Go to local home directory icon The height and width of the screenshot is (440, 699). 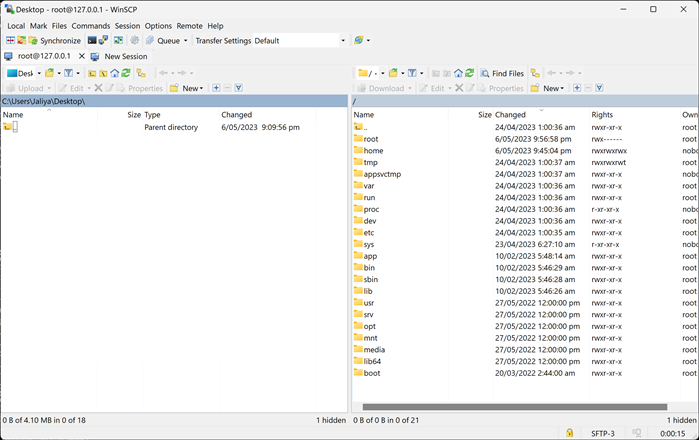[115, 73]
